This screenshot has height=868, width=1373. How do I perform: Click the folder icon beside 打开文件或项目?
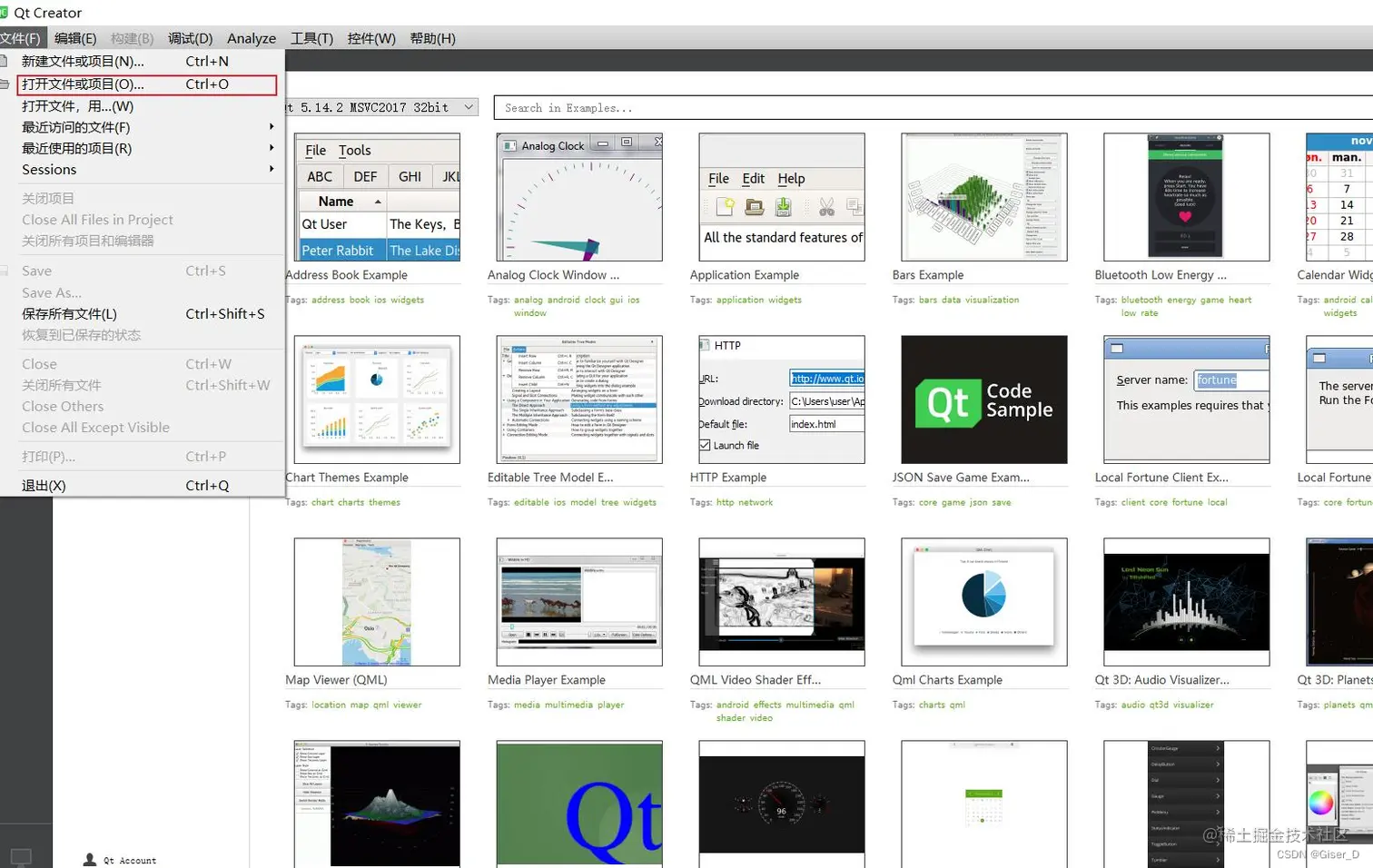(x=4, y=84)
